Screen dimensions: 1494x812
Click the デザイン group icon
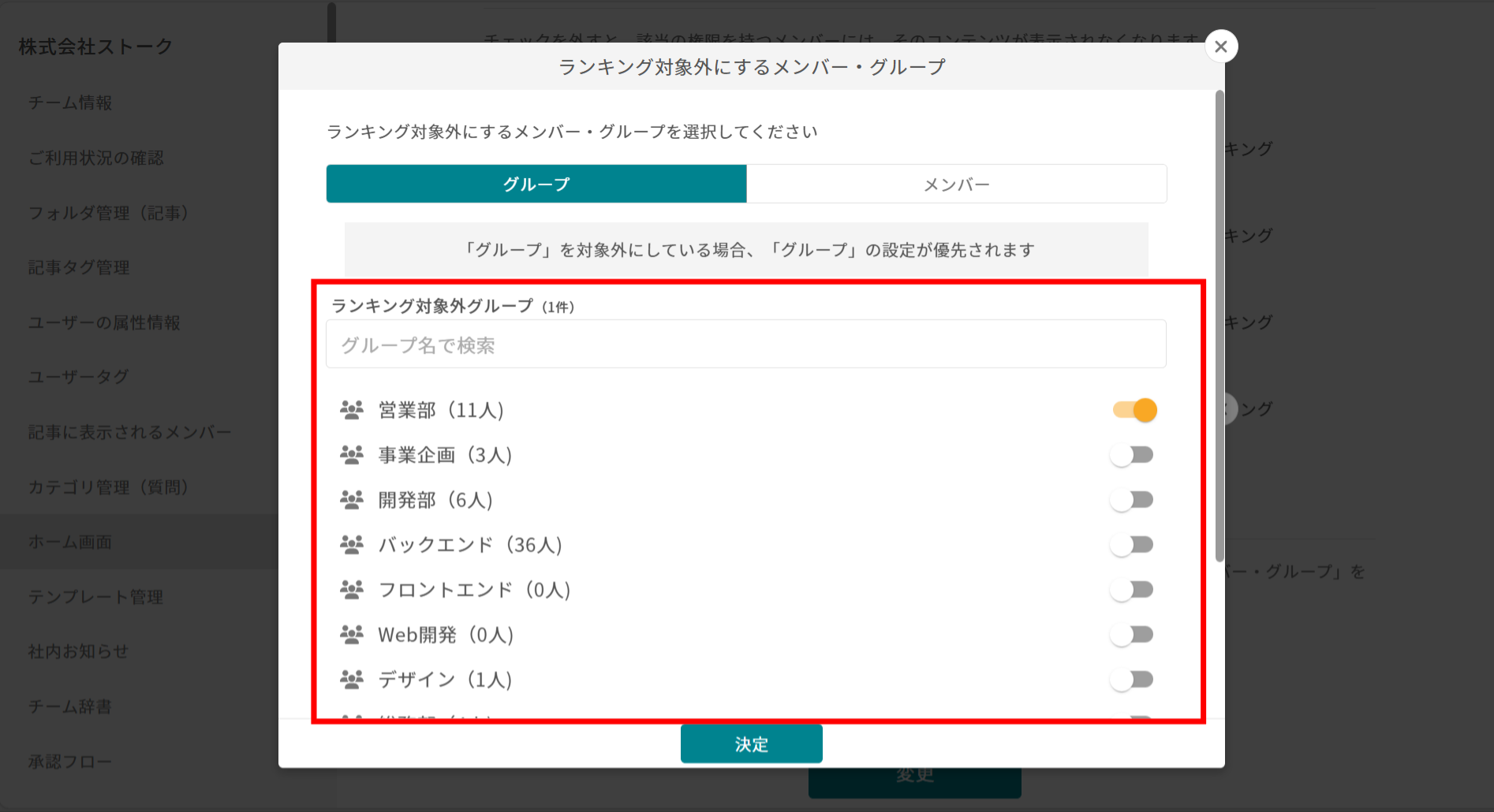pos(353,679)
